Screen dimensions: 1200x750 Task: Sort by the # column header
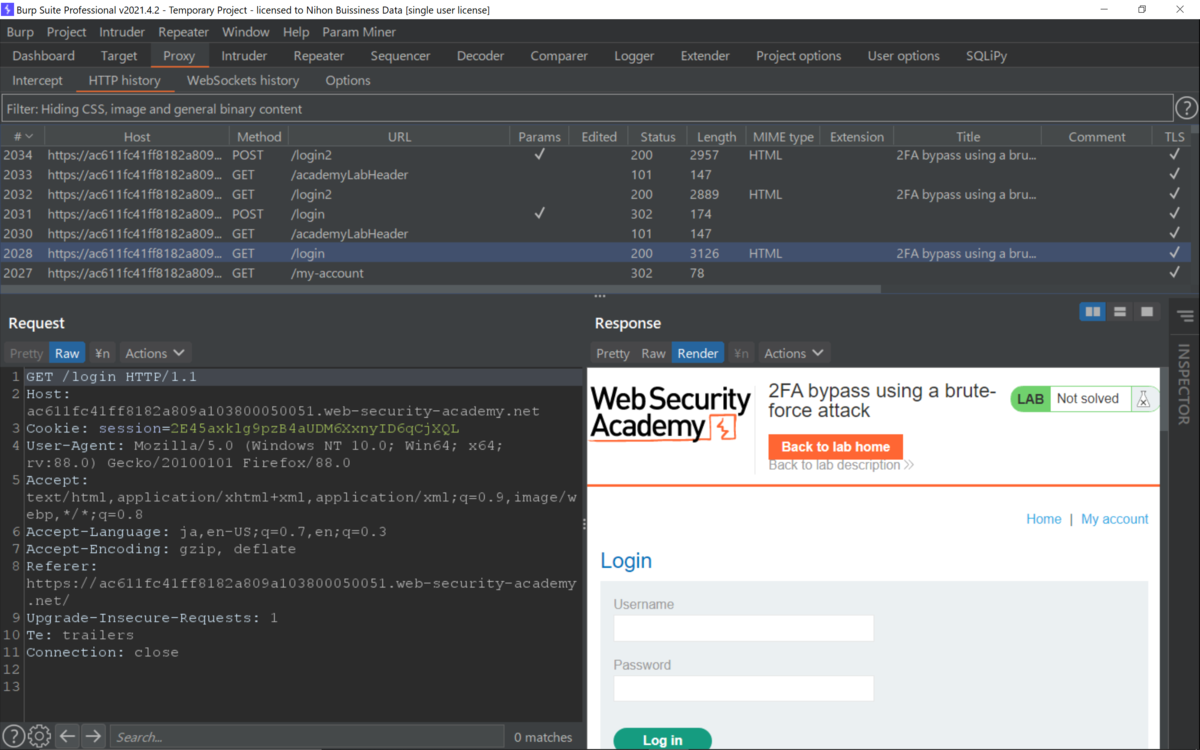pos(22,136)
